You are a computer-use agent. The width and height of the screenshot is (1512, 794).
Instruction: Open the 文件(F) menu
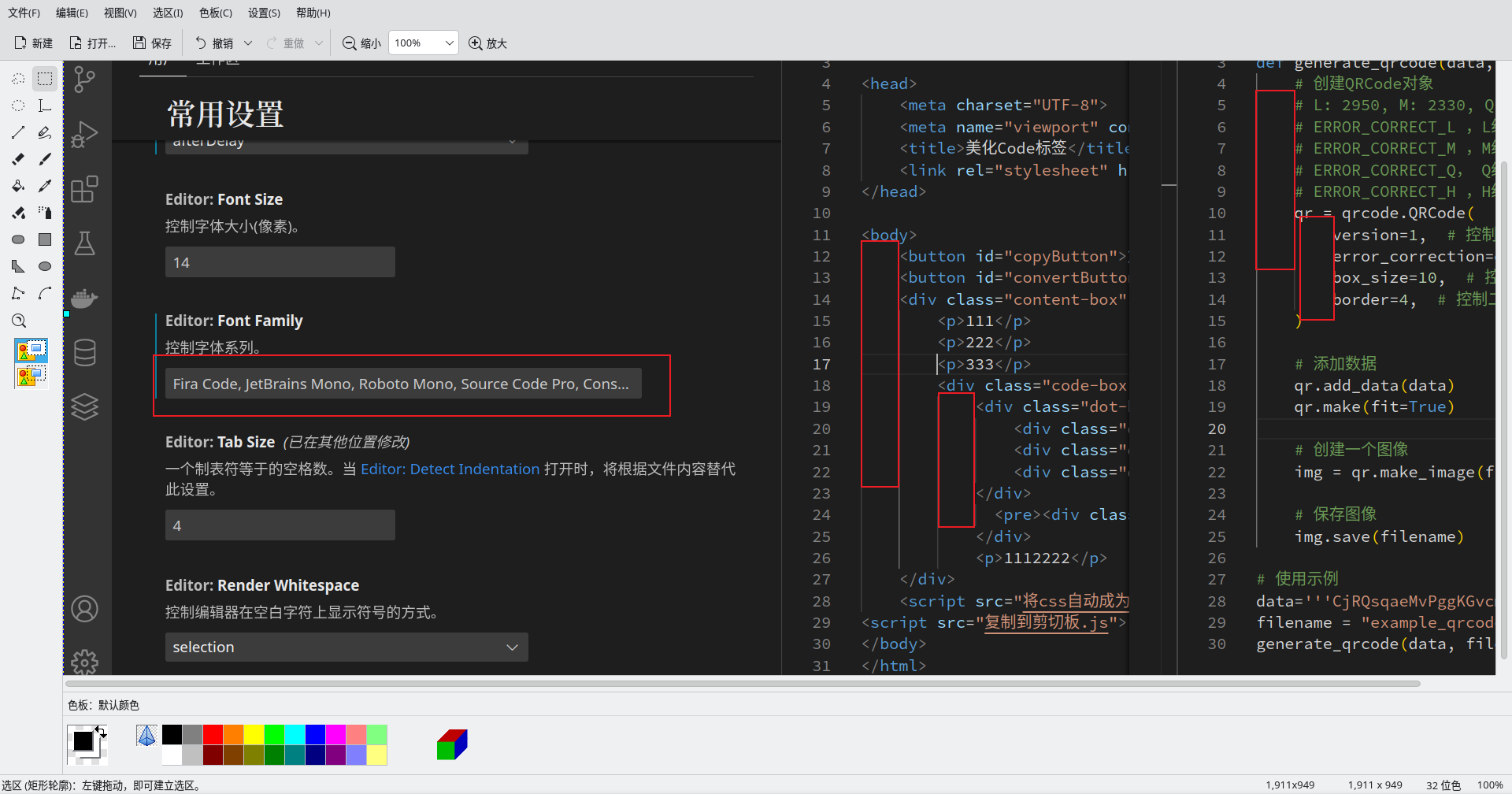pos(24,13)
